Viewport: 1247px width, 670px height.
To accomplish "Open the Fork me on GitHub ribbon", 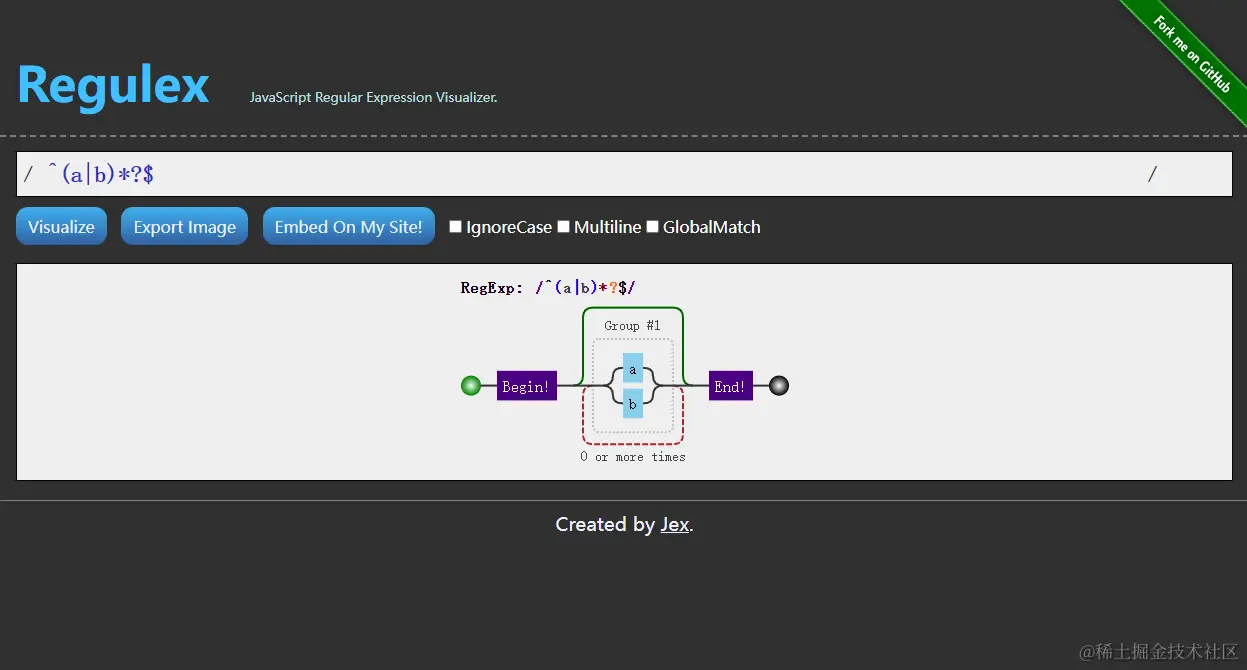I will [1190, 55].
